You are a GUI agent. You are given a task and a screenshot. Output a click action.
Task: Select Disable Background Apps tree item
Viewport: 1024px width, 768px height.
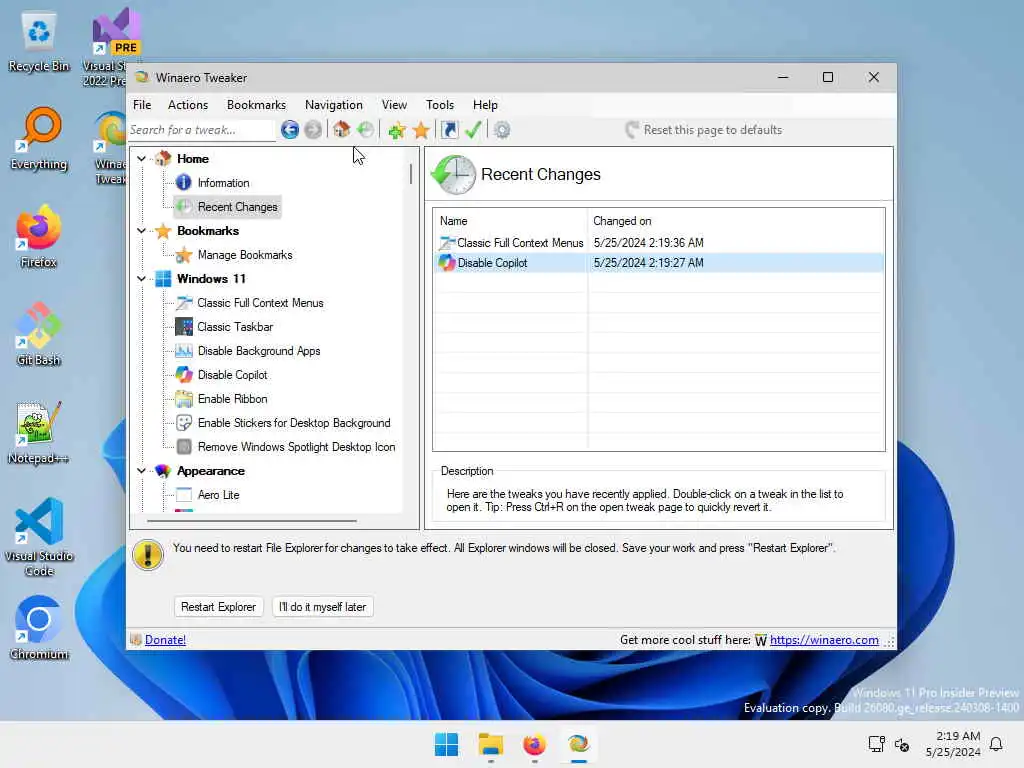coord(259,351)
